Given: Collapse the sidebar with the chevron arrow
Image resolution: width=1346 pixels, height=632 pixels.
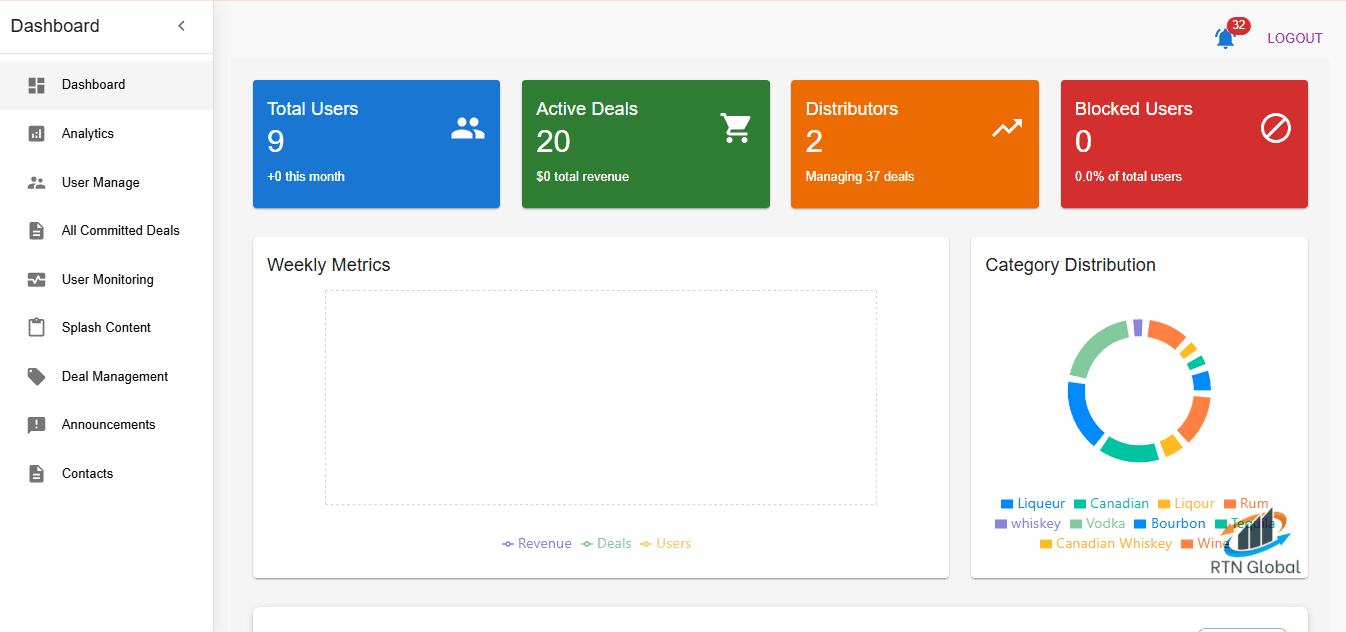Looking at the screenshot, I should (x=181, y=26).
